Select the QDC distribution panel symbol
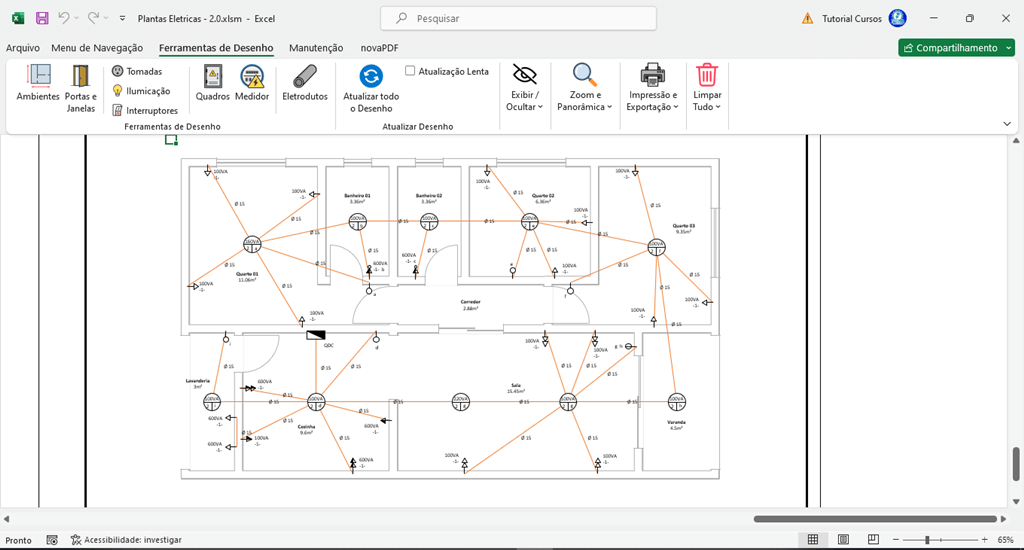1024x550 pixels. point(315,335)
